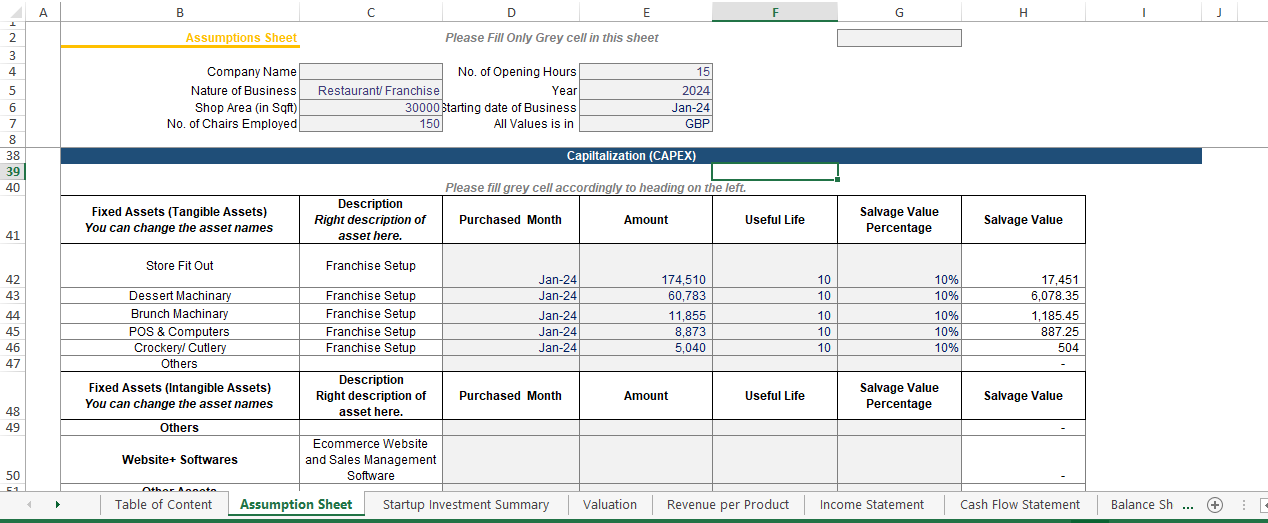Select the Assumption Sheet tab

(296, 505)
